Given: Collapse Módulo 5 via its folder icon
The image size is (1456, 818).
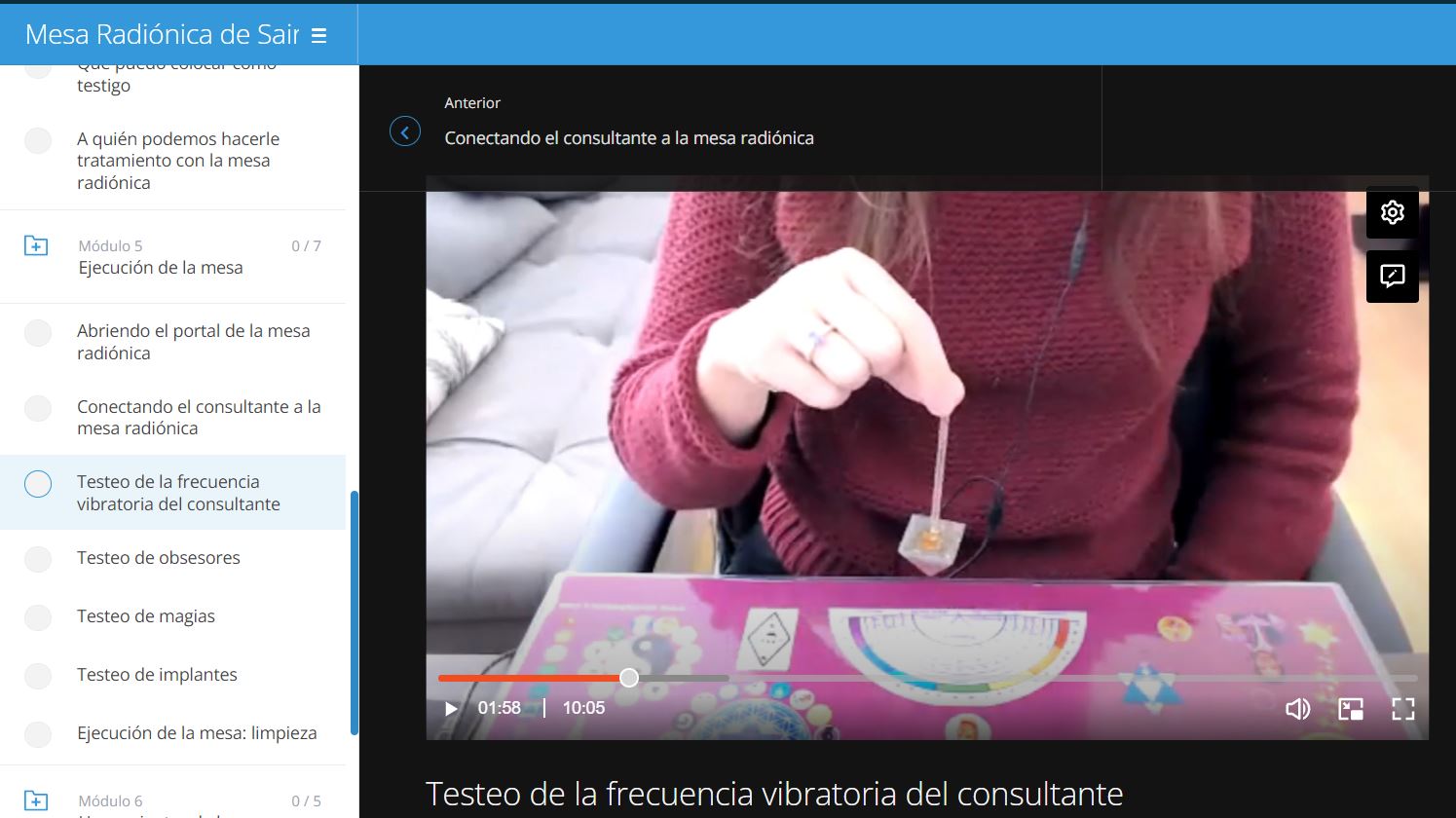Looking at the screenshot, I should click(x=36, y=245).
